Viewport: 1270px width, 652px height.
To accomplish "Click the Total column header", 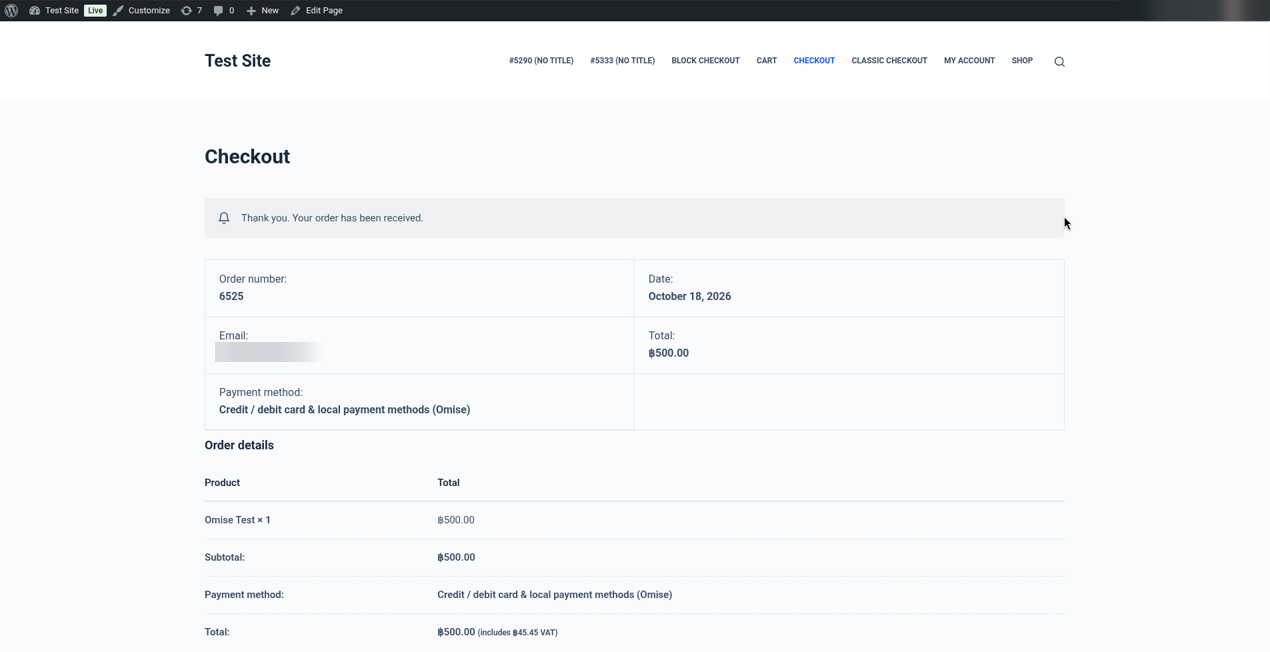I will (x=448, y=482).
